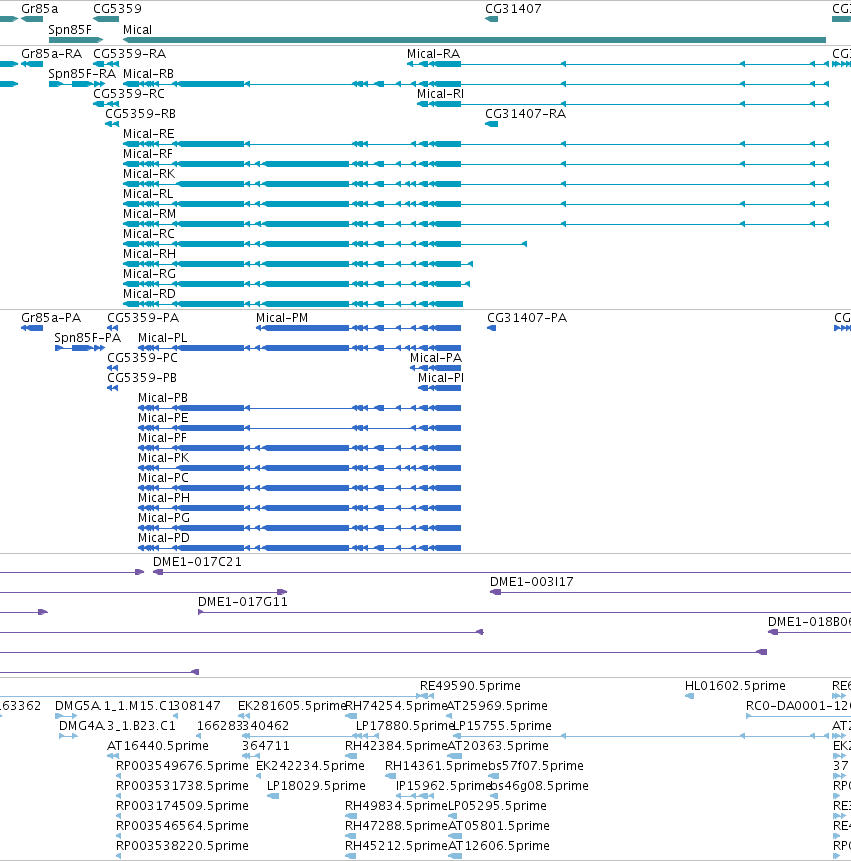
Task: Select protein Gr85a-PA label
Action: click(x=51, y=318)
